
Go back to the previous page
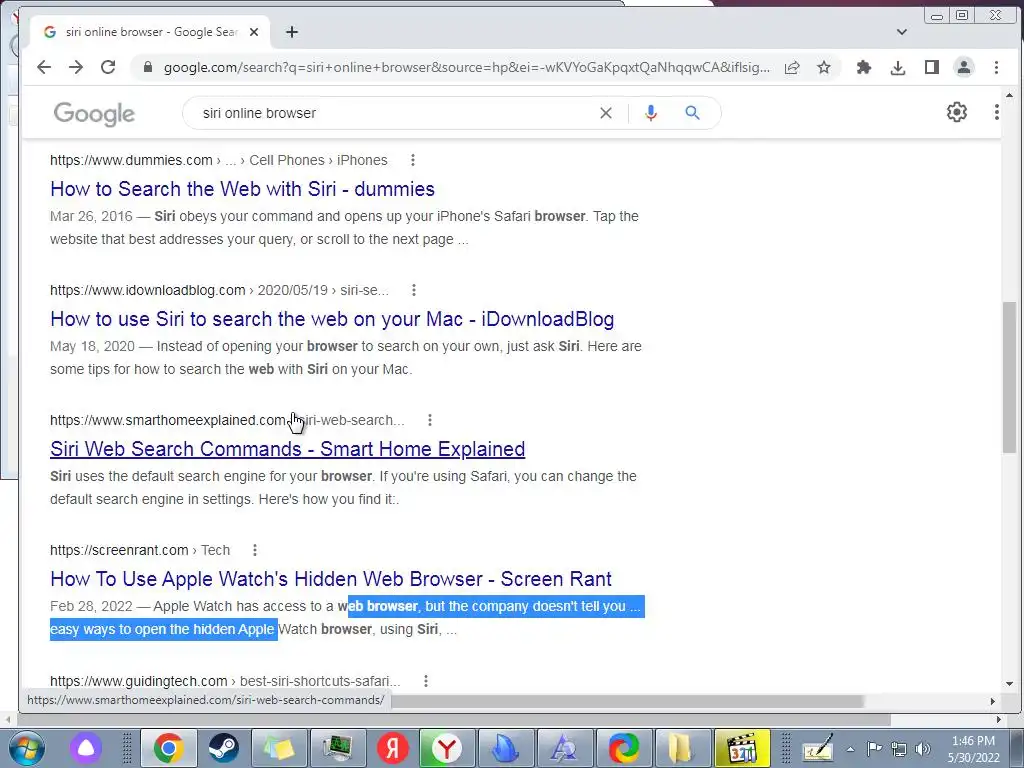(x=44, y=67)
